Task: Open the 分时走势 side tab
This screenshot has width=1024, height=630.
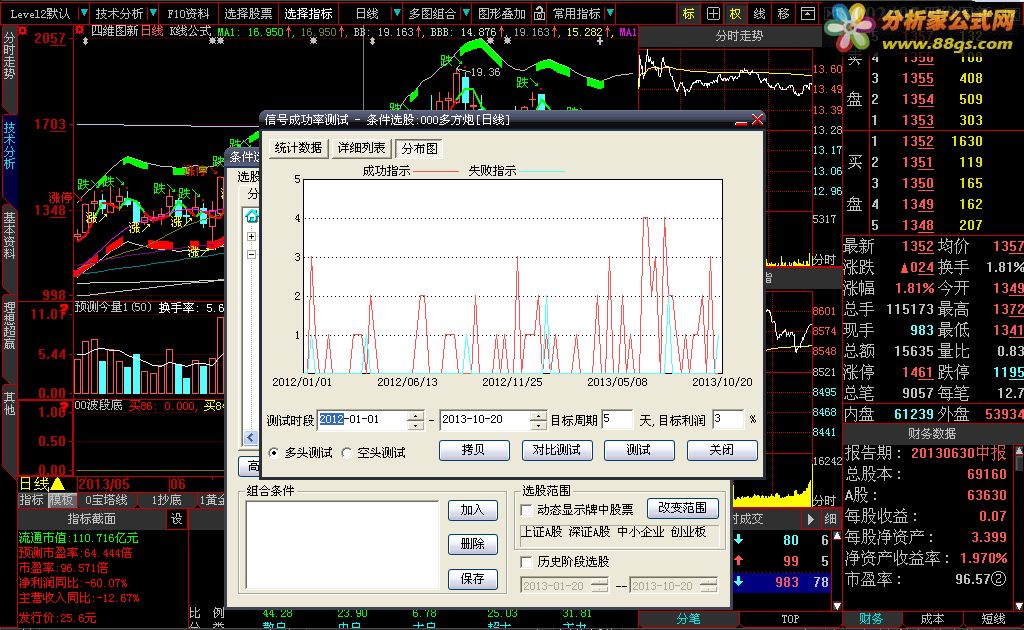Action: 9,56
